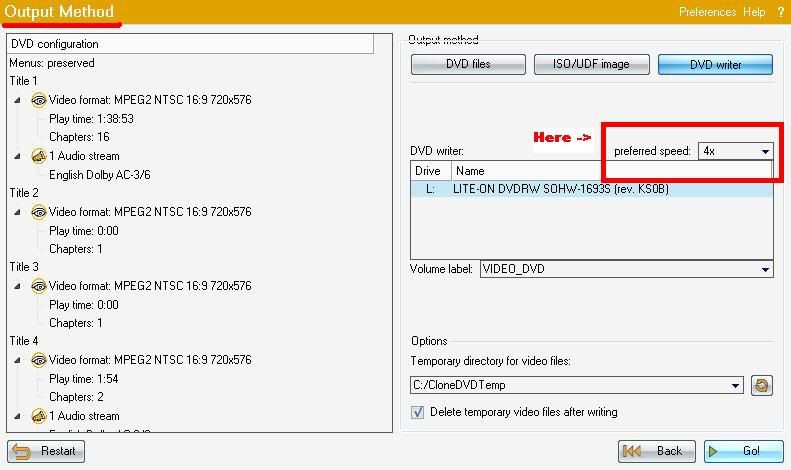Click the browse temp directory icon button
The image size is (791, 470).
(x=762, y=385)
